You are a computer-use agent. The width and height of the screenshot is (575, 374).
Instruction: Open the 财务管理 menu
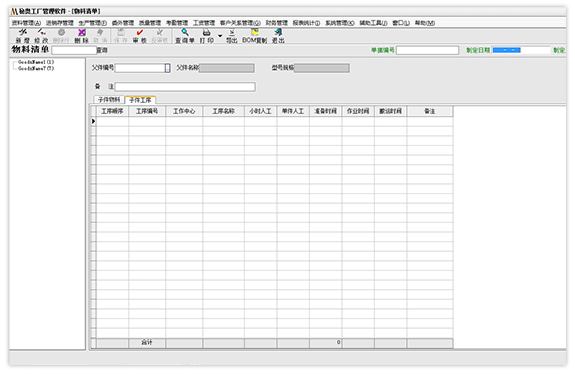(276, 23)
